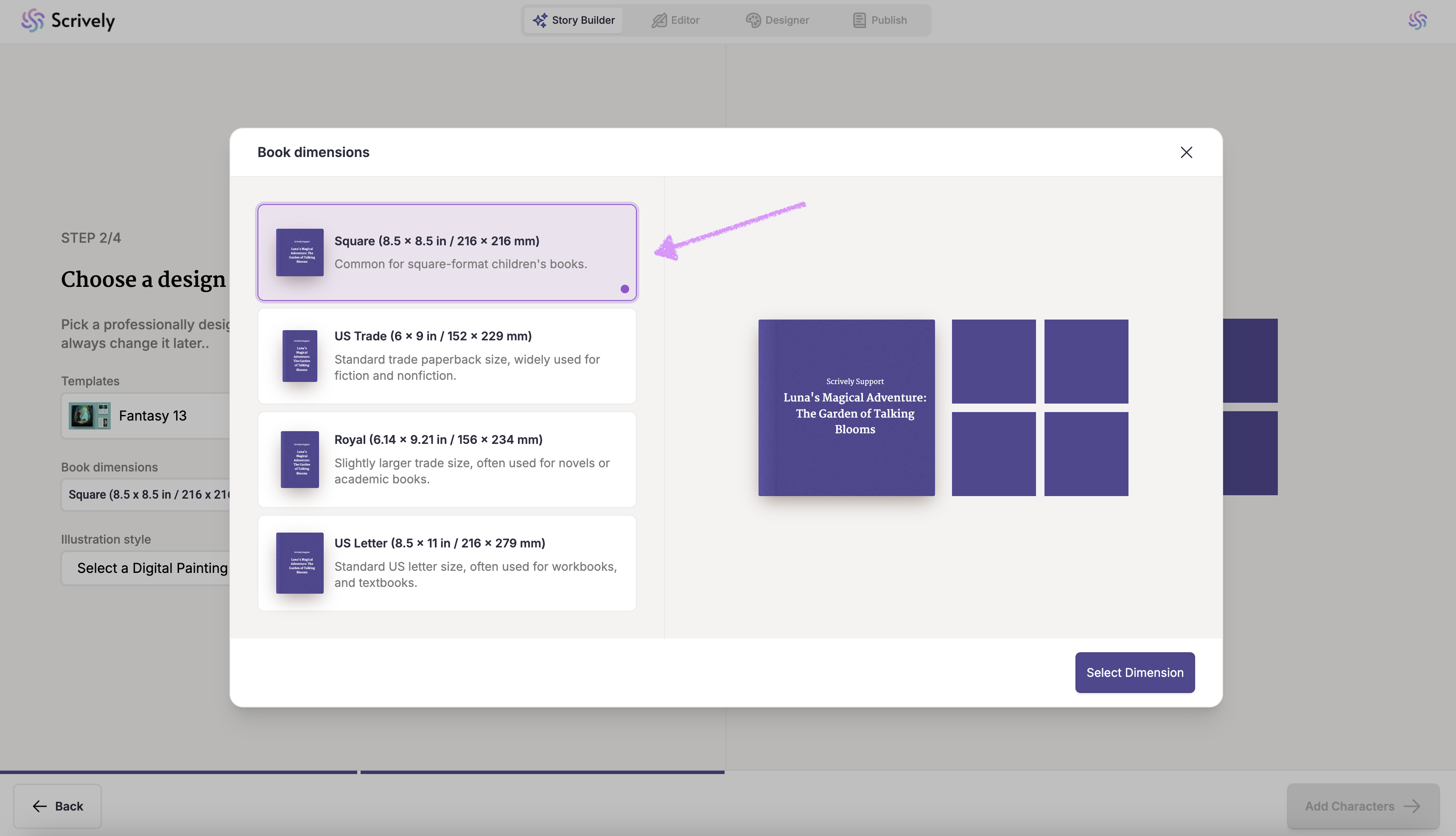Image resolution: width=1456 pixels, height=836 pixels.
Task: Click the Editor pen icon
Action: (x=659, y=20)
